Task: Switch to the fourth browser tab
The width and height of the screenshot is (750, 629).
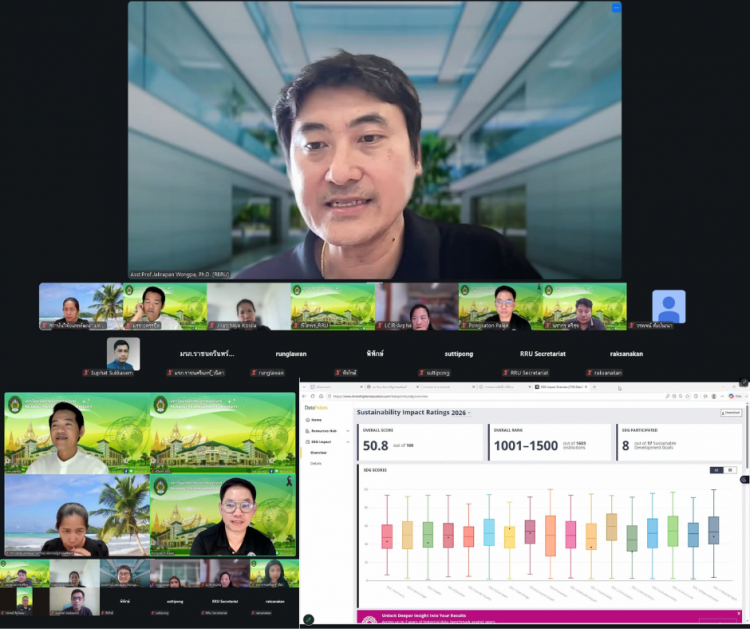Action: tap(504, 387)
